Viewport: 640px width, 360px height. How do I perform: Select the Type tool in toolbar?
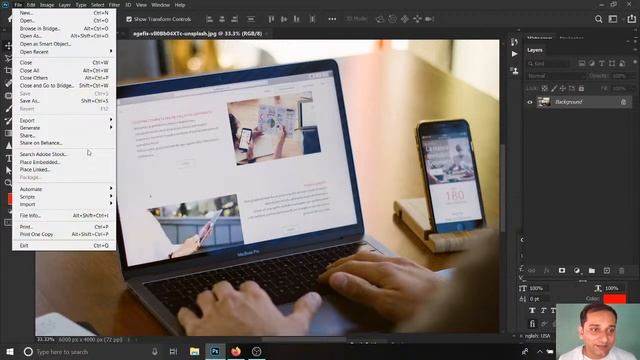coord(8,158)
